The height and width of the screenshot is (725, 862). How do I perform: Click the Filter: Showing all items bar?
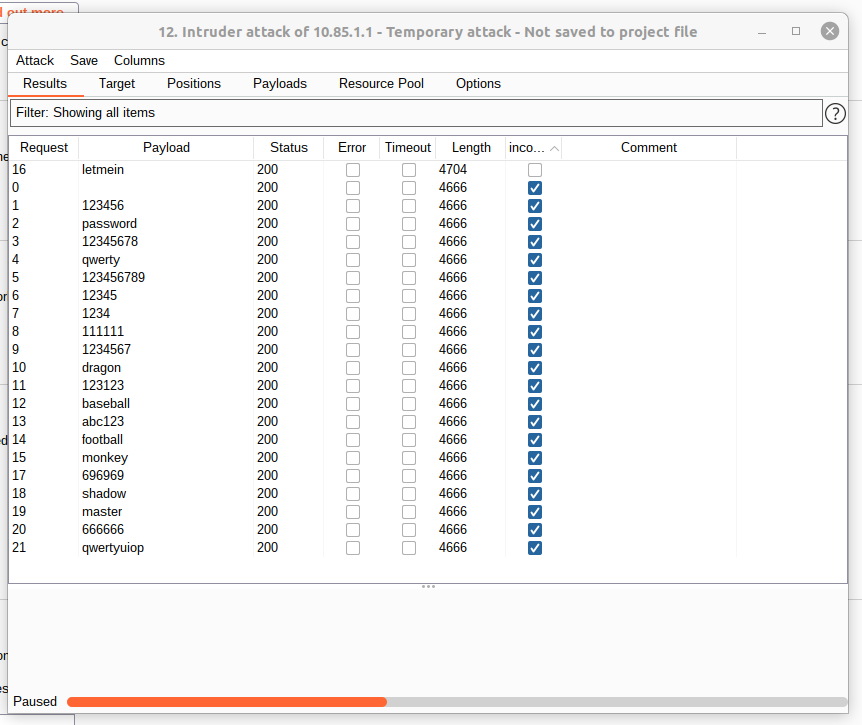tap(416, 113)
